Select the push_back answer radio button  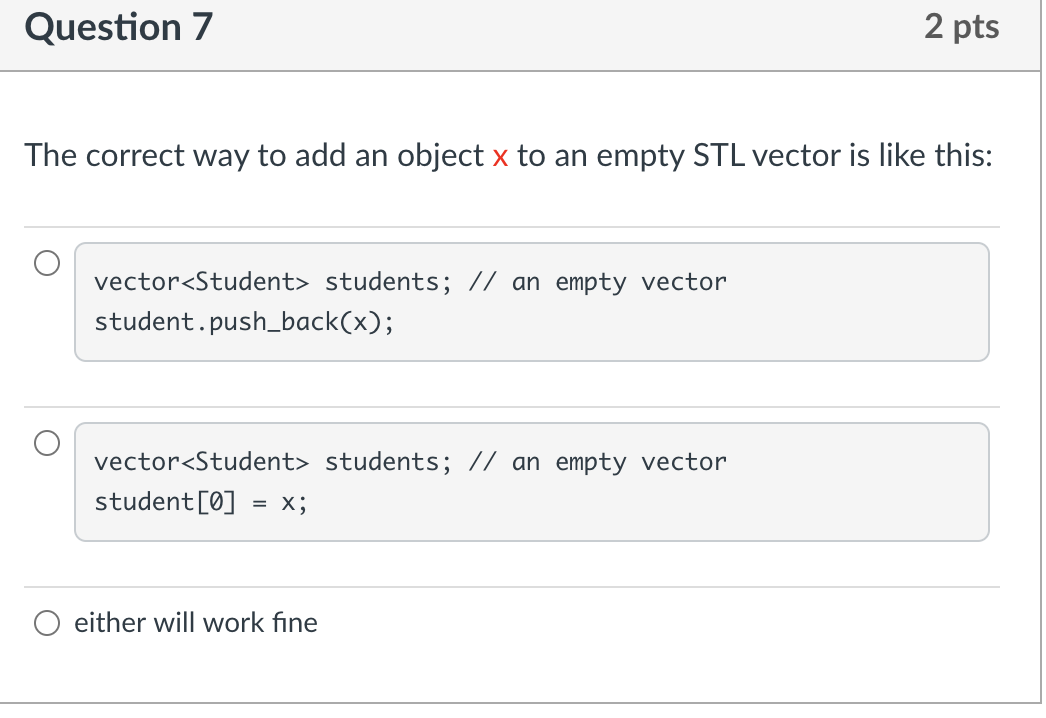[x=46, y=264]
